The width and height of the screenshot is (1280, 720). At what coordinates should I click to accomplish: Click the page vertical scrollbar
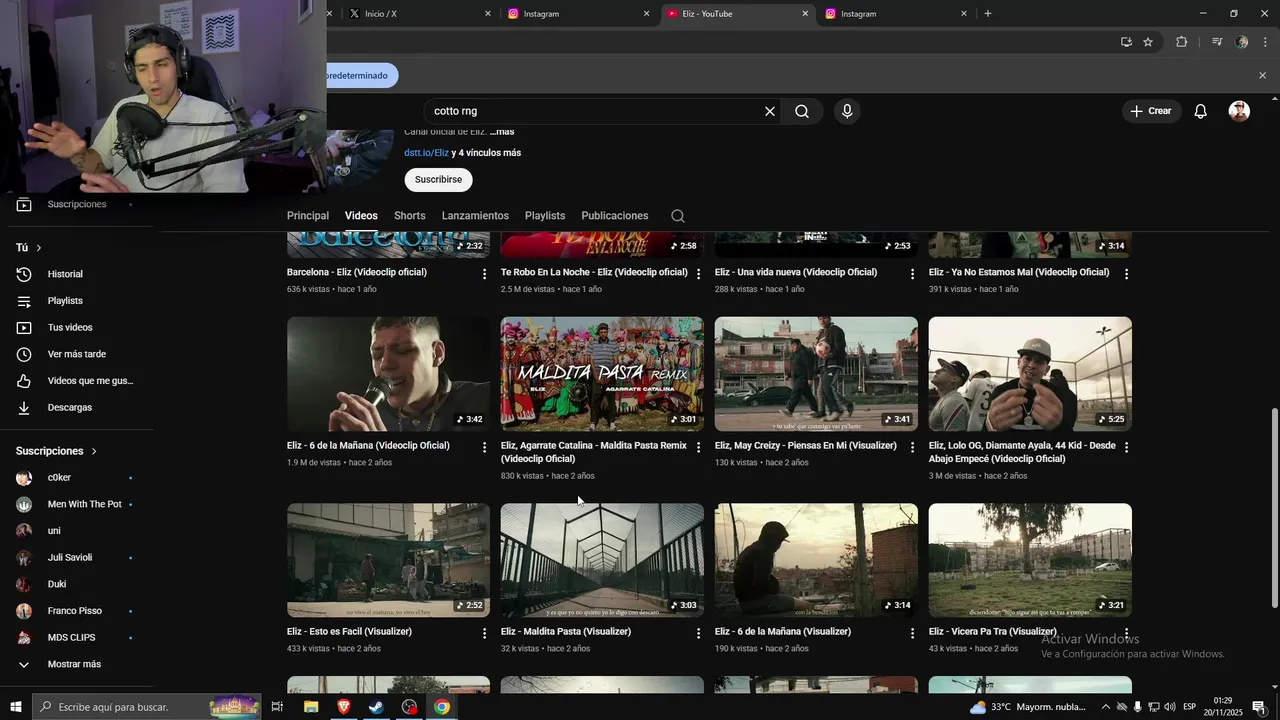coord(1274,508)
